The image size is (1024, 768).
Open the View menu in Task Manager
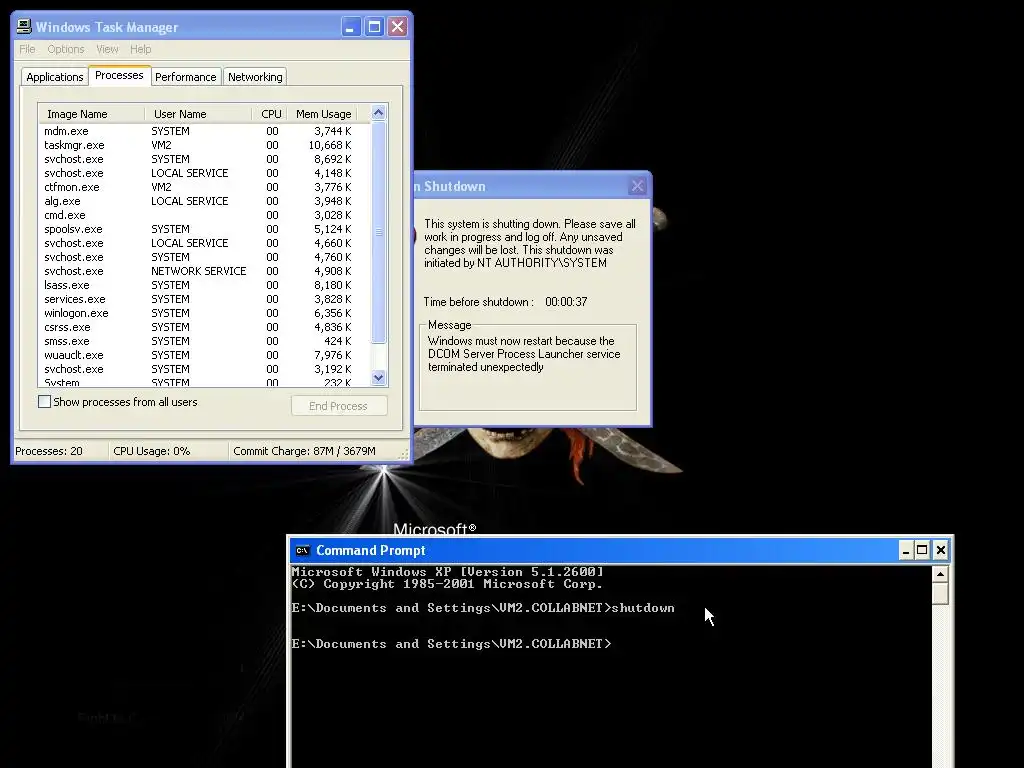tap(107, 49)
